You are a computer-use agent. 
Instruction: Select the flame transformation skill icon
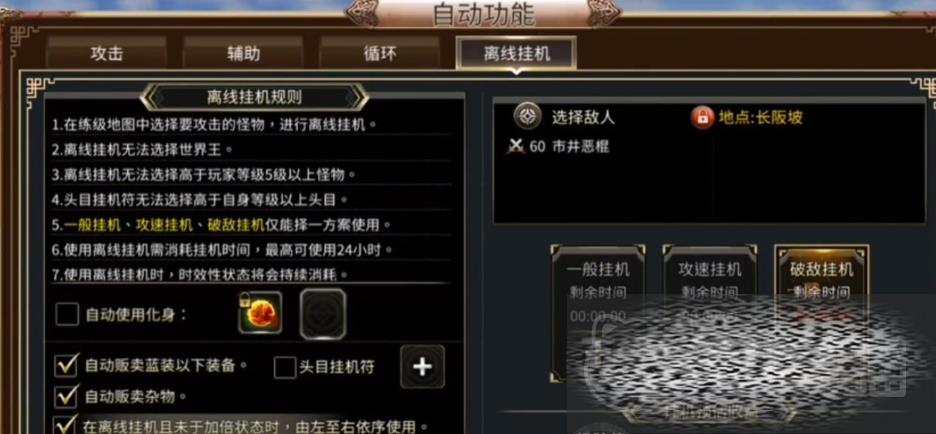260,313
